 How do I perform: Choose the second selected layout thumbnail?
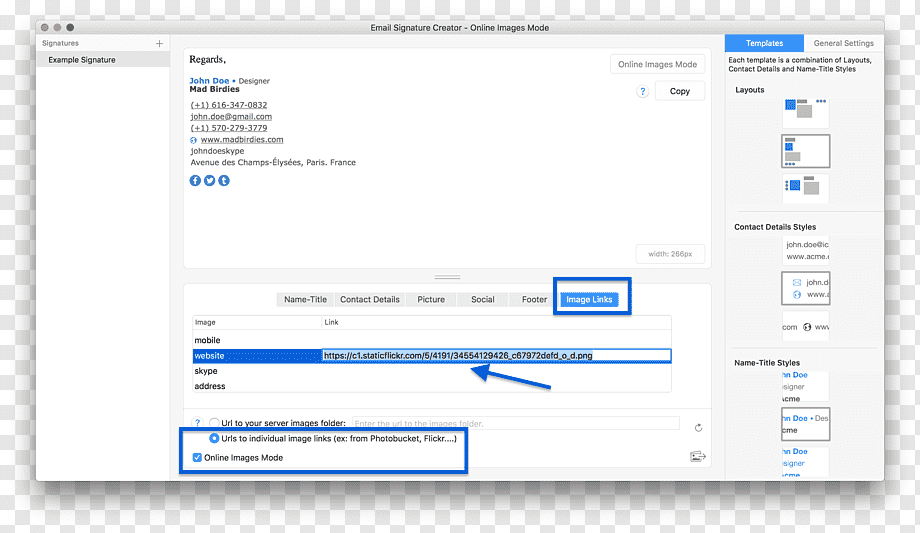[x=805, y=151]
